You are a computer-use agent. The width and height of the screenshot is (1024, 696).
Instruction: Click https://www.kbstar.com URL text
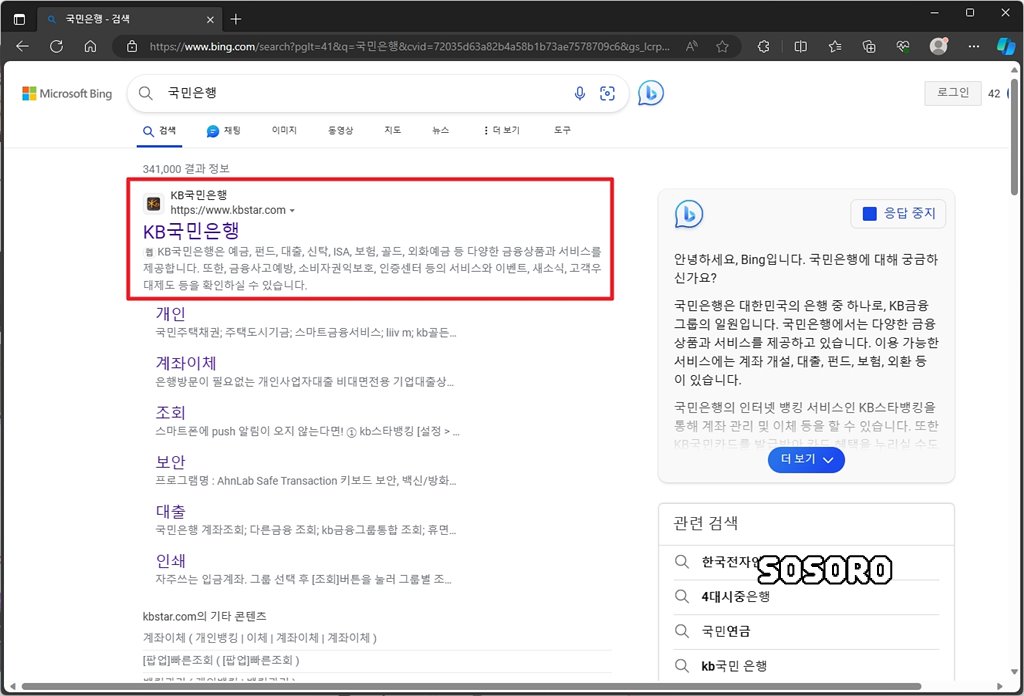[228, 210]
